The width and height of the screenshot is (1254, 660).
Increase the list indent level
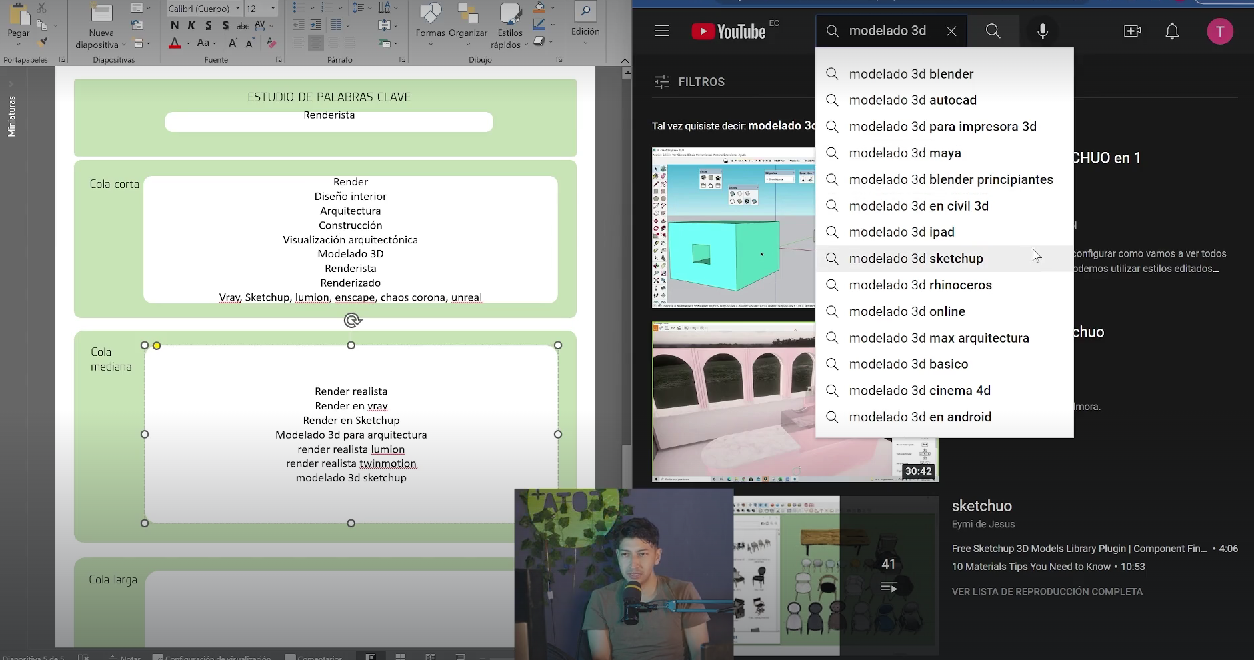point(315,24)
